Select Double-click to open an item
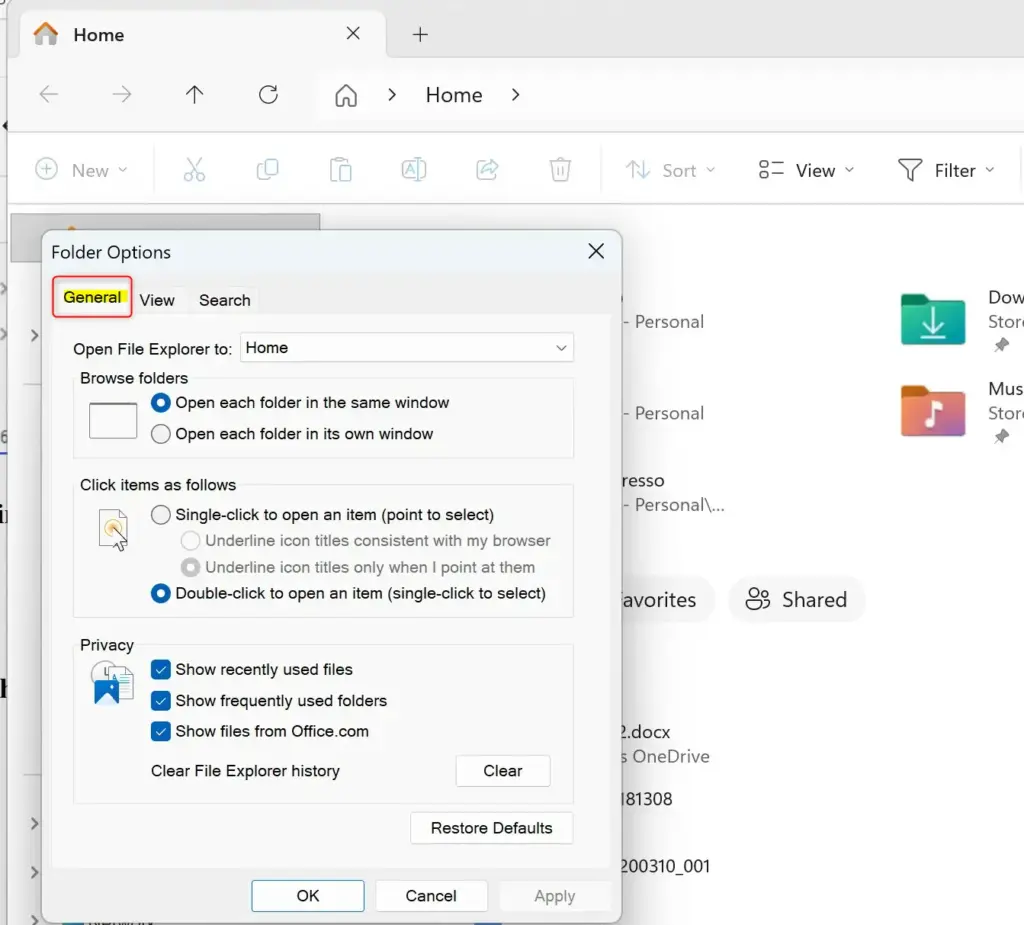The image size is (1024, 925). pyautogui.click(x=348, y=593)
